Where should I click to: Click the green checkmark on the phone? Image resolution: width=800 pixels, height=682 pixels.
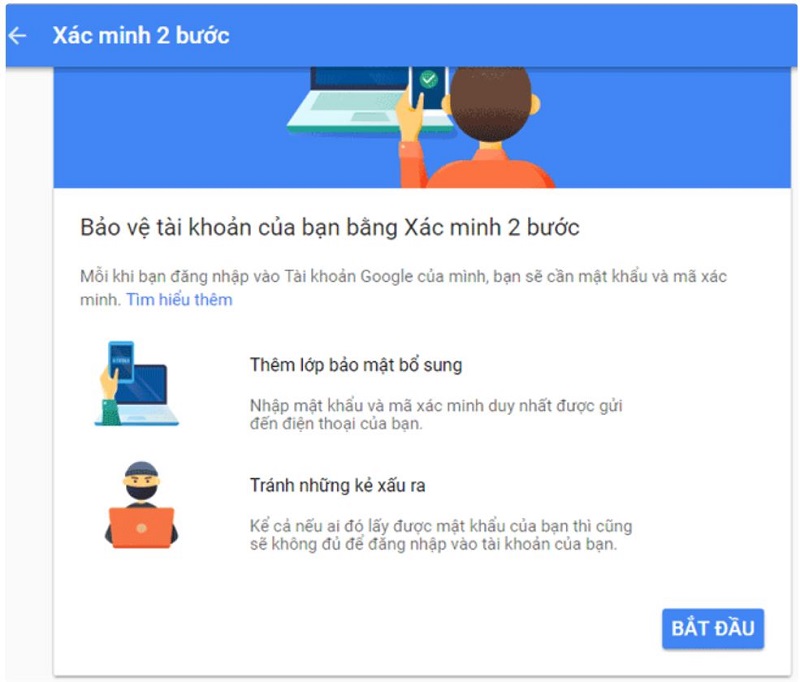pos(429,79)
